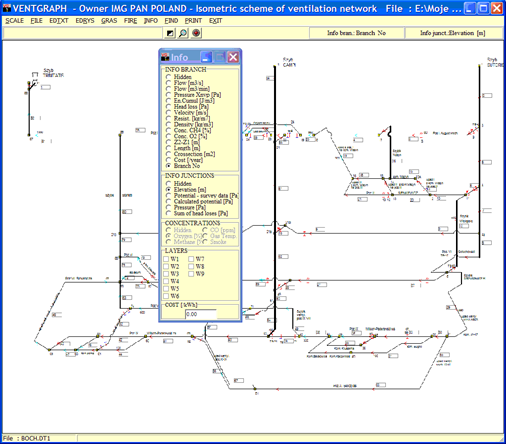The width and height of the screenshot is (507, 446).
Task: Select Crossection [m2] radio button
Action: point(168,154)
